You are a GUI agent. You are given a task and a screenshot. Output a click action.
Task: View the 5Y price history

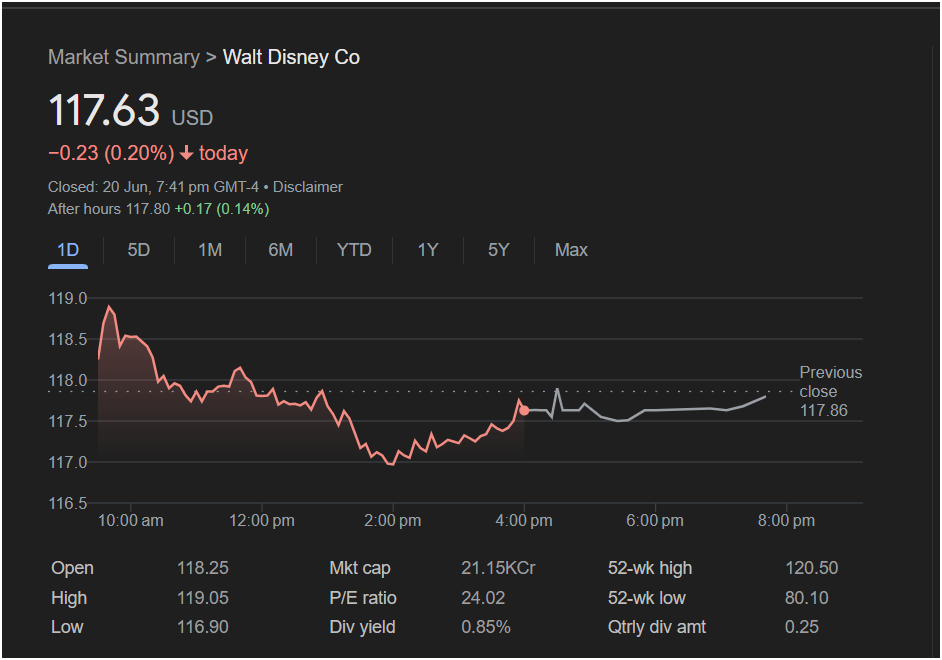499,250
